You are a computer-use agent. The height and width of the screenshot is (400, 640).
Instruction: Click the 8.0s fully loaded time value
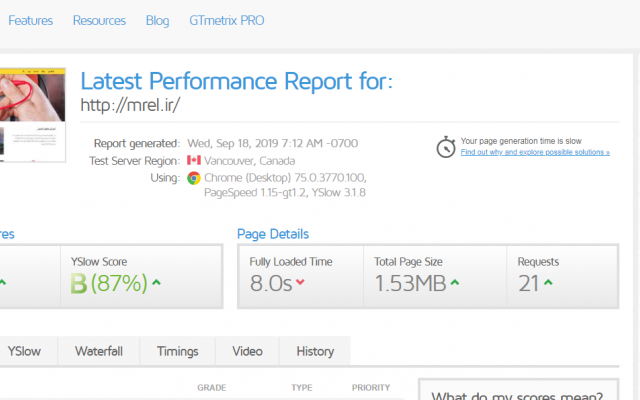point(271,283)
